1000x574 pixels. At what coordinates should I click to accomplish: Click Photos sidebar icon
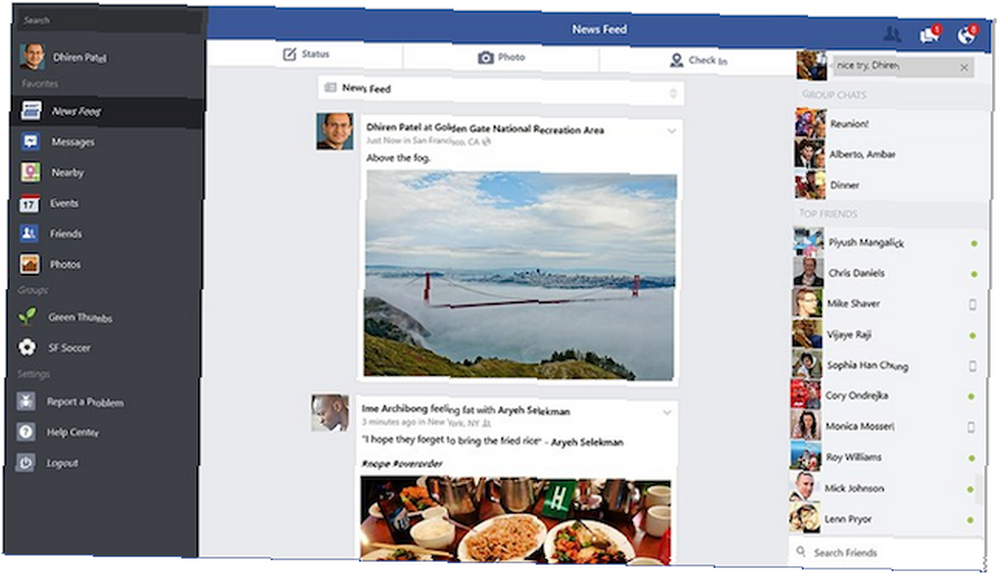click(x=29, y=263)
